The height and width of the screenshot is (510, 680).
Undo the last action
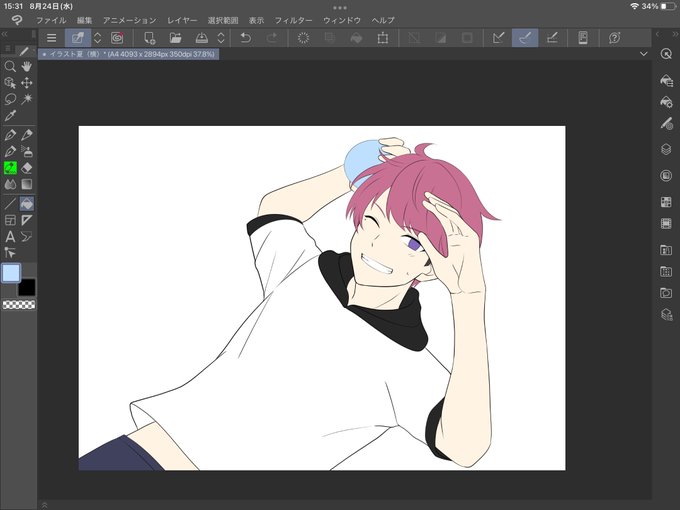click(x=246, y=38)
